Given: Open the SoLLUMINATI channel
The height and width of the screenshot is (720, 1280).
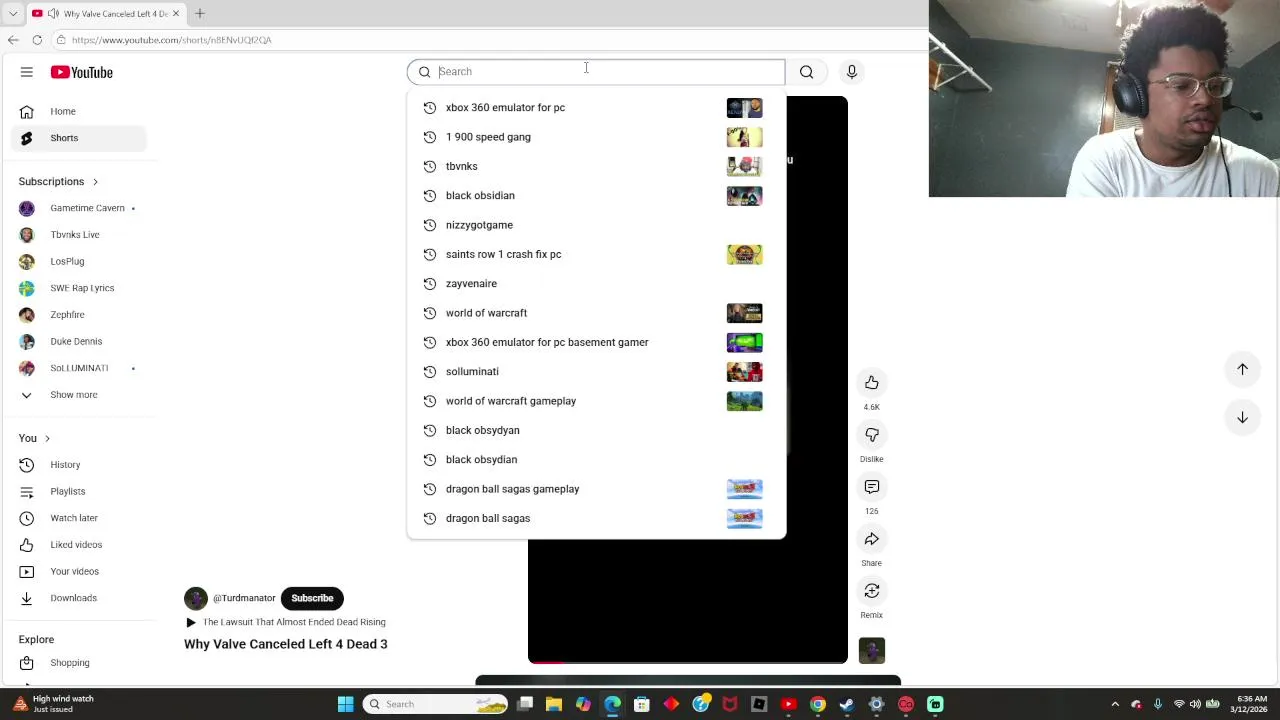Looking at the screenshot, I should tap(78, 368).
